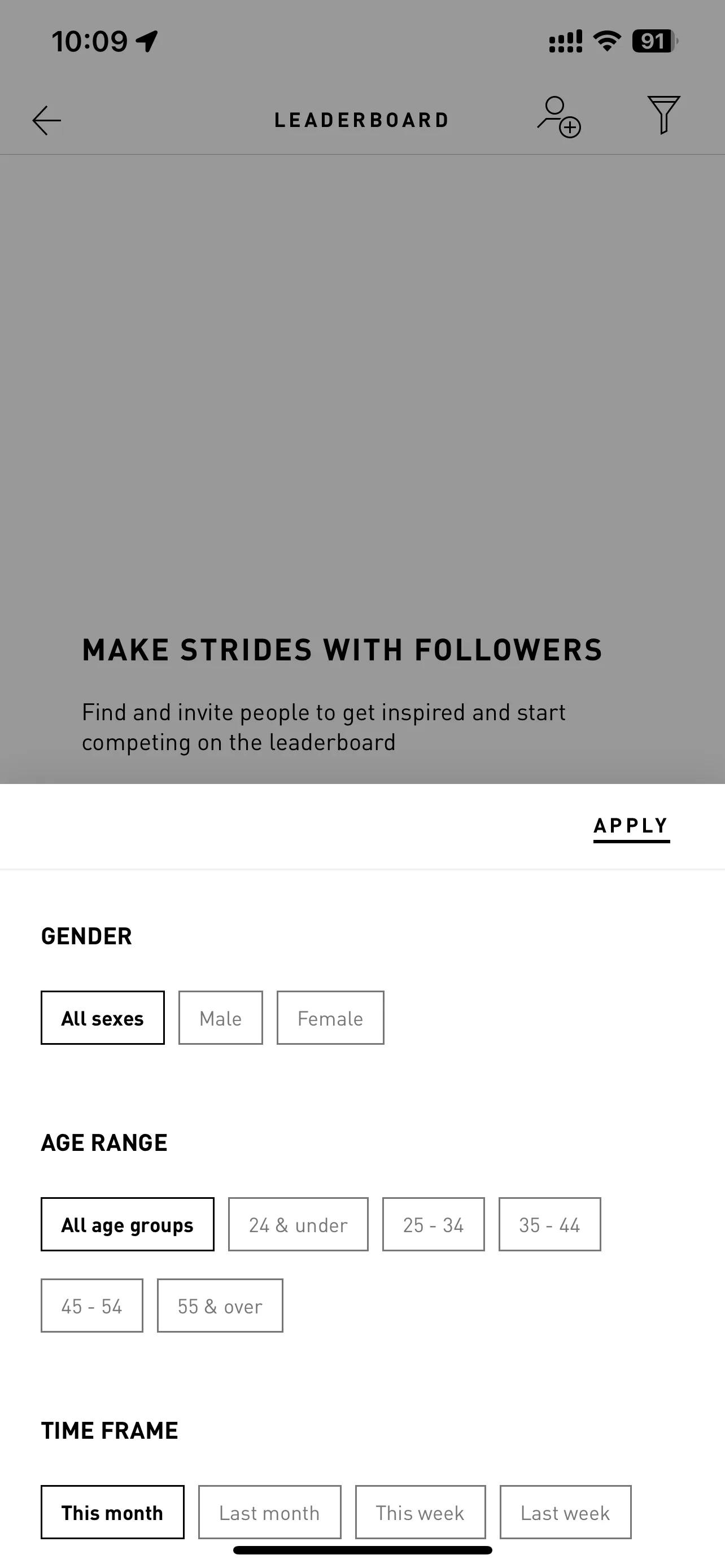
Task: Set time frame to Last month
Action: pos(270,1512)
